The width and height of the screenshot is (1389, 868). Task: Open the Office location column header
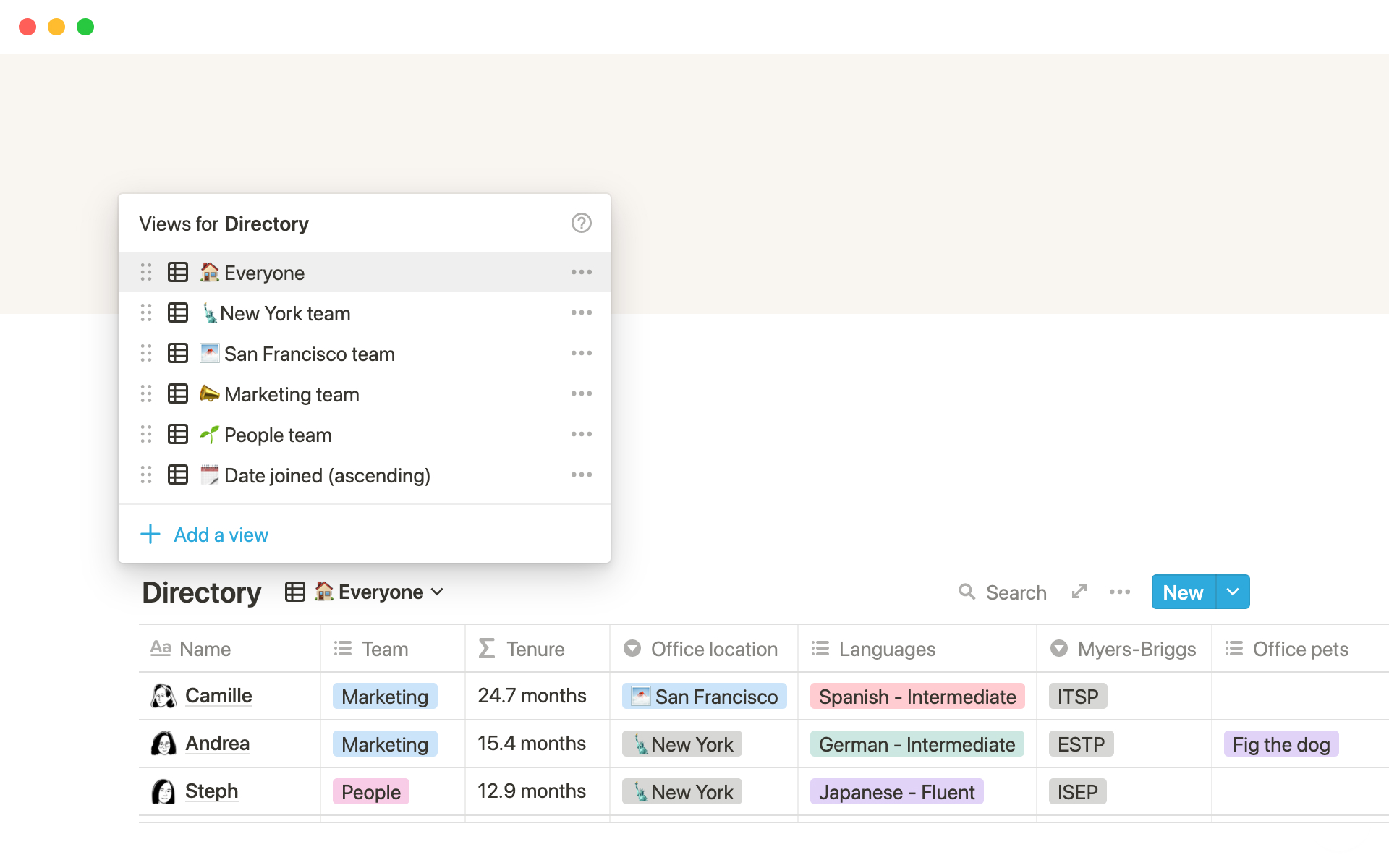click(x=713, y=649)
